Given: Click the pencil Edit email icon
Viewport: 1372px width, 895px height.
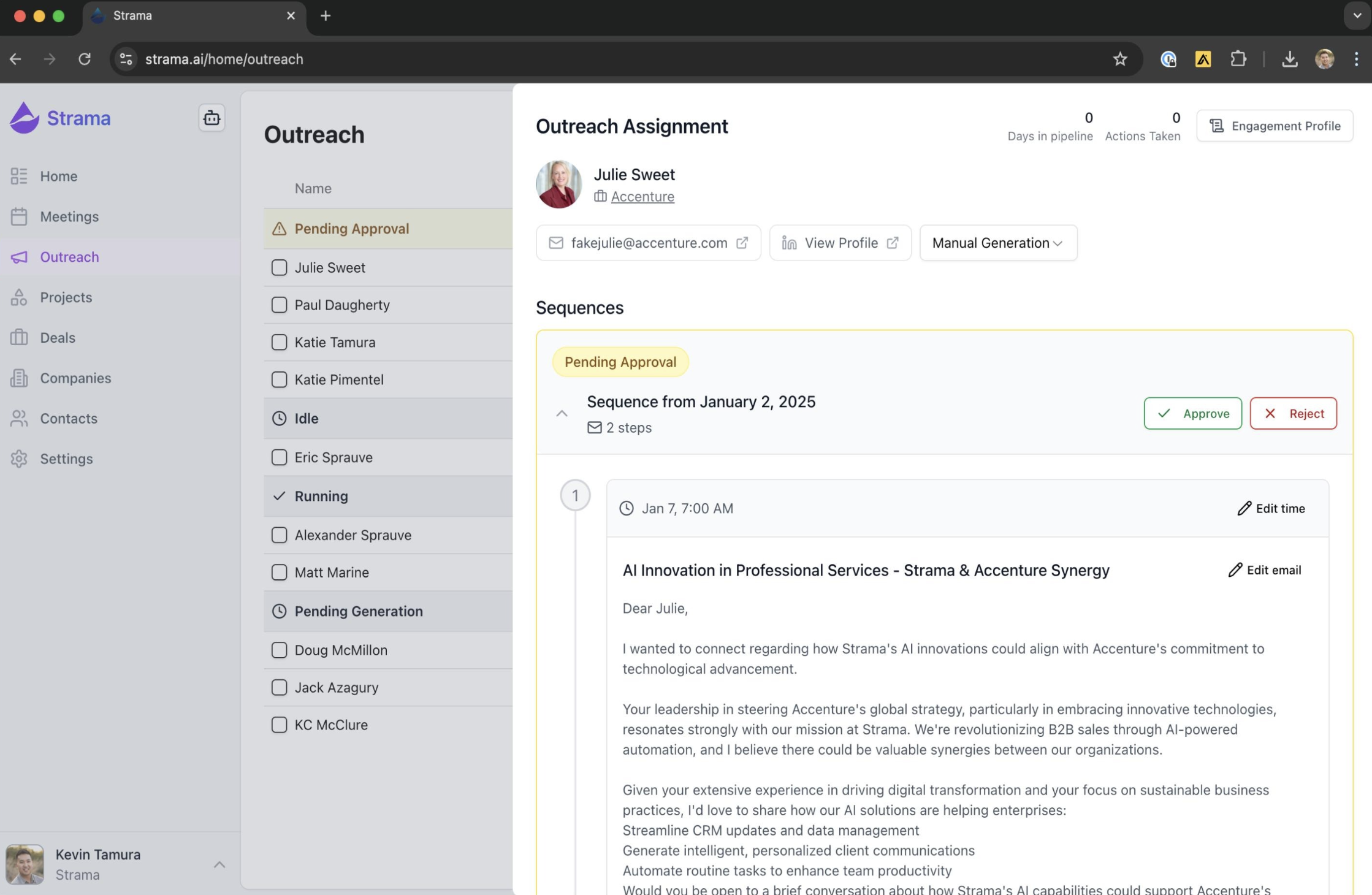Looking at the screenshot, I should click(1235, 570).
